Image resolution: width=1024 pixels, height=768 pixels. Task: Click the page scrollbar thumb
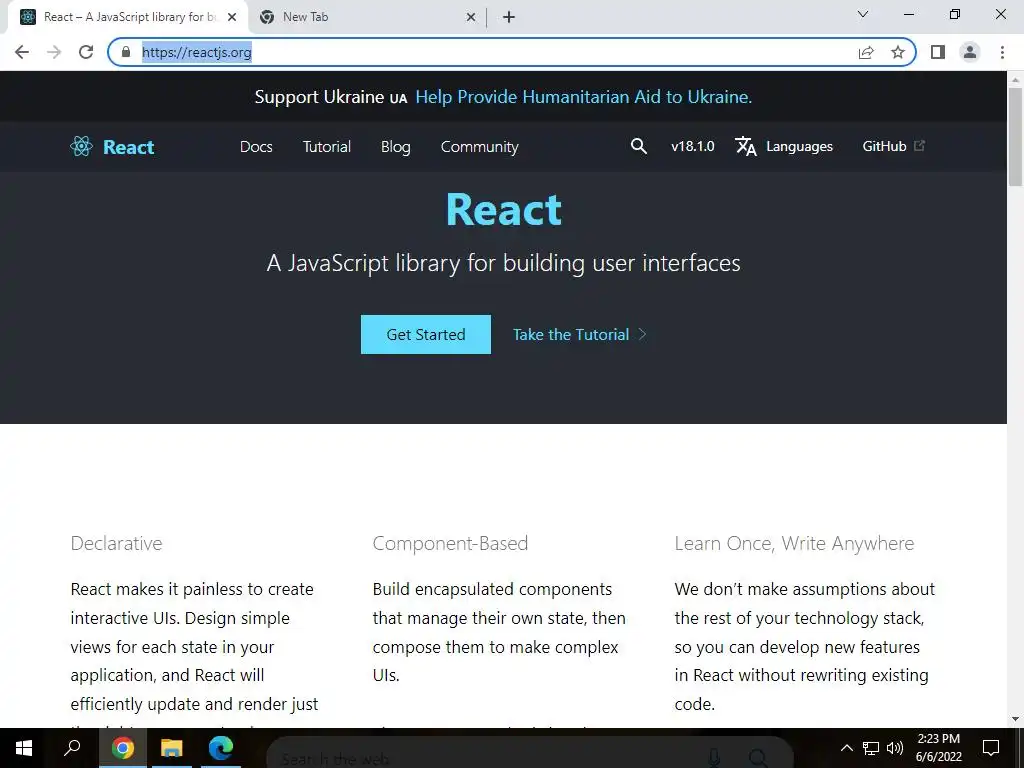click(1015, 137)
